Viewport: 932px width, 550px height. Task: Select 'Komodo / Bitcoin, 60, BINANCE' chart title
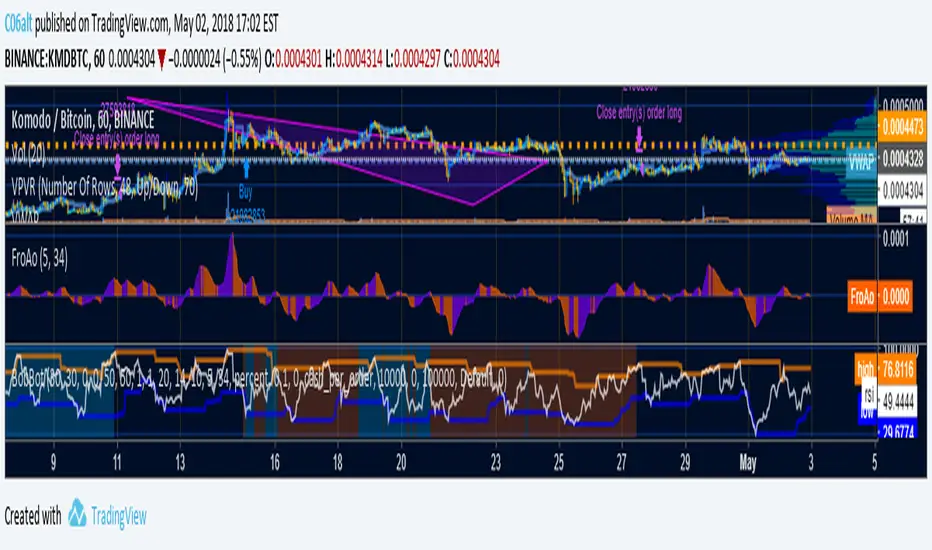[83, 121]
